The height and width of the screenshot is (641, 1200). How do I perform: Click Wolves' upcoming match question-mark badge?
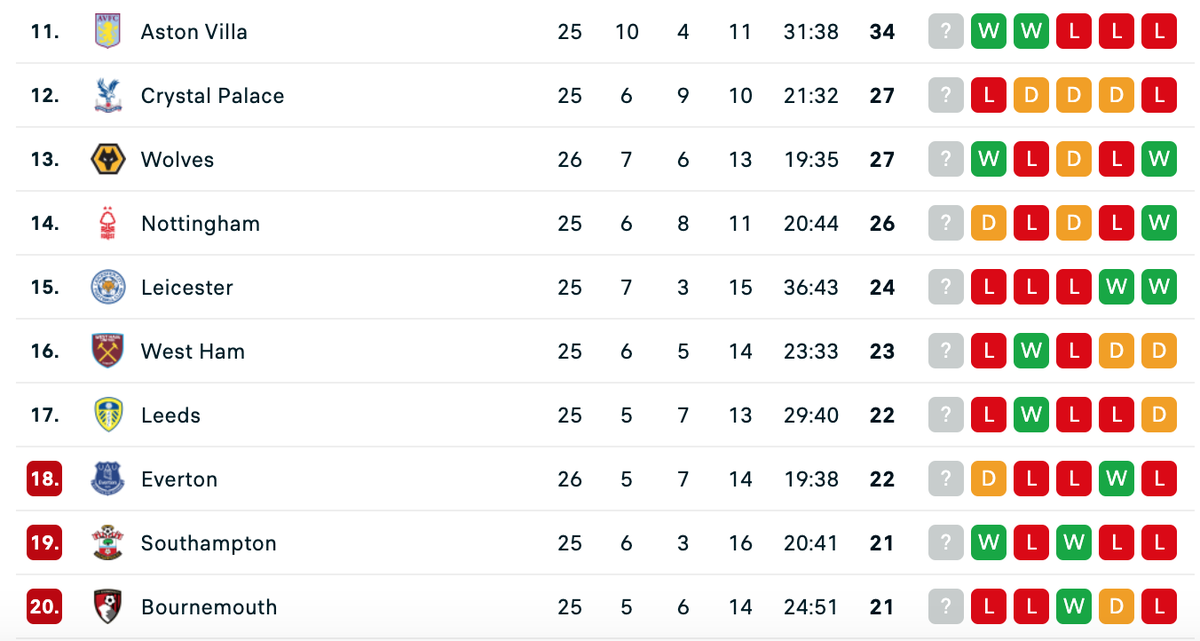click(945, 159)
